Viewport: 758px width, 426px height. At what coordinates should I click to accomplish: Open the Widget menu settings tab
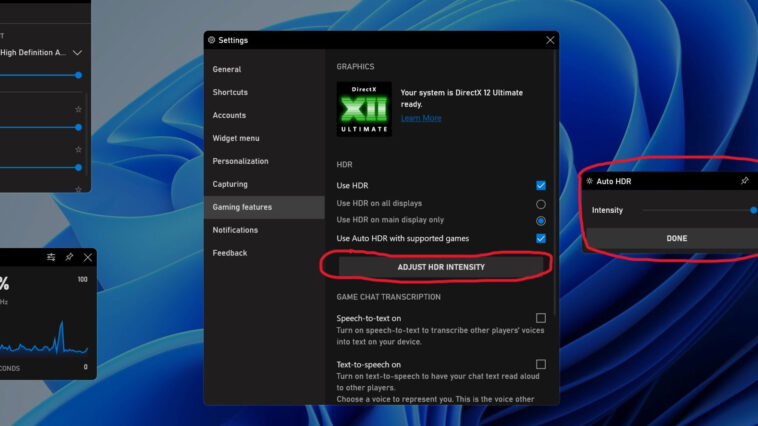(264, 138)
